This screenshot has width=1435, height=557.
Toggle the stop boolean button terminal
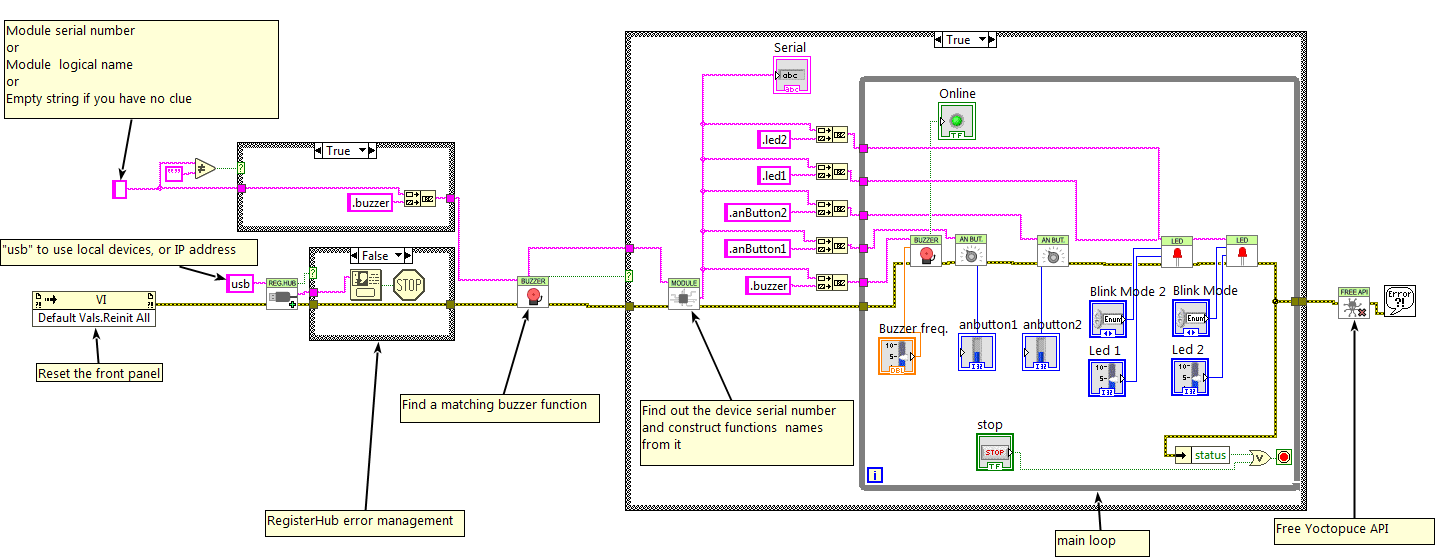[x=995, y=451]
